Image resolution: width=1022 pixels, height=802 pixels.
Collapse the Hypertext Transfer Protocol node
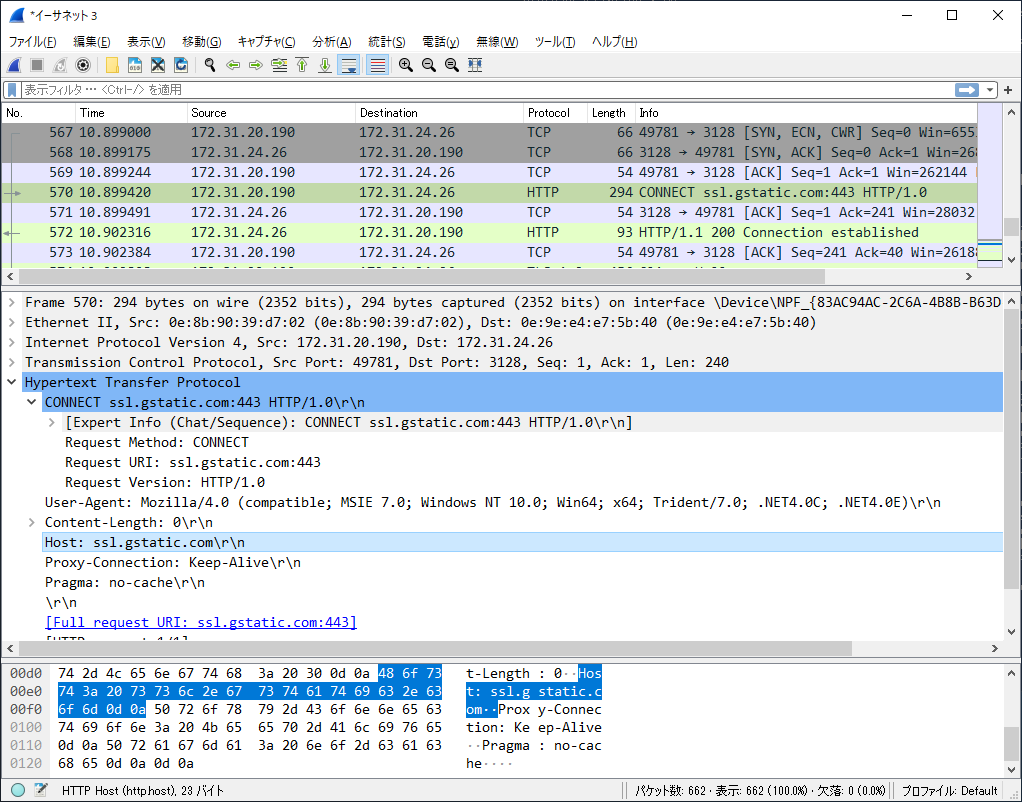pyautogui.click(x=12, y=382)
